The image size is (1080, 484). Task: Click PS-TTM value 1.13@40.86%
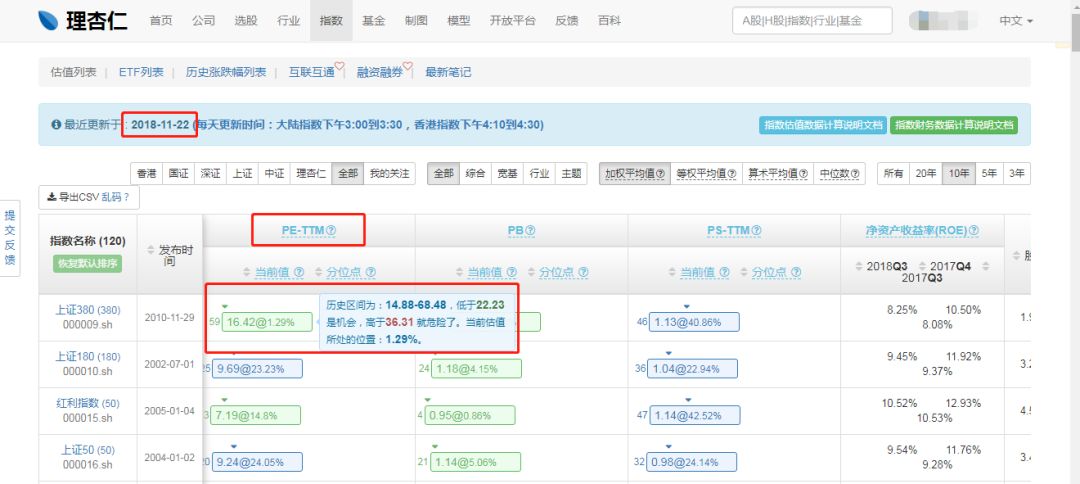695,322
